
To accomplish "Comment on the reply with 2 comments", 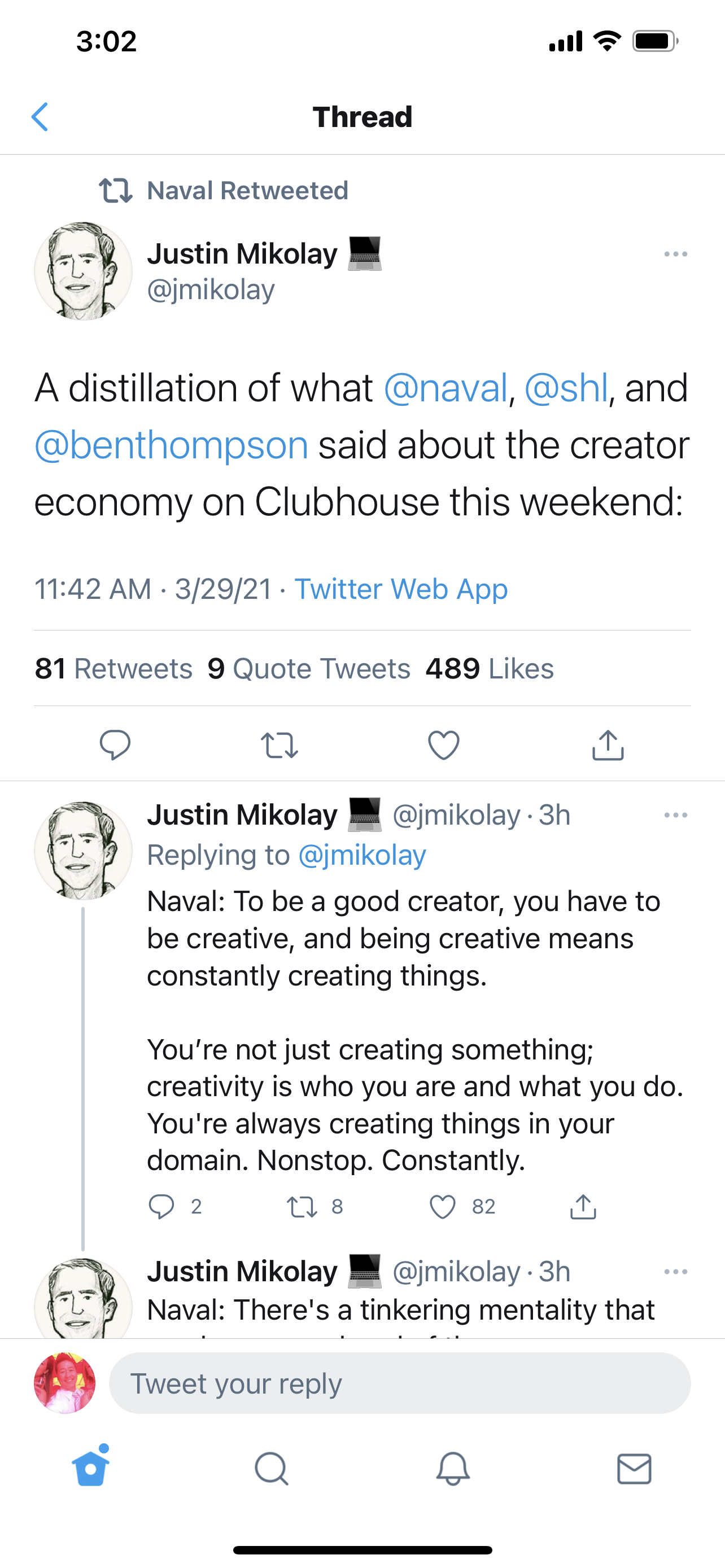I will [162, 1206].
